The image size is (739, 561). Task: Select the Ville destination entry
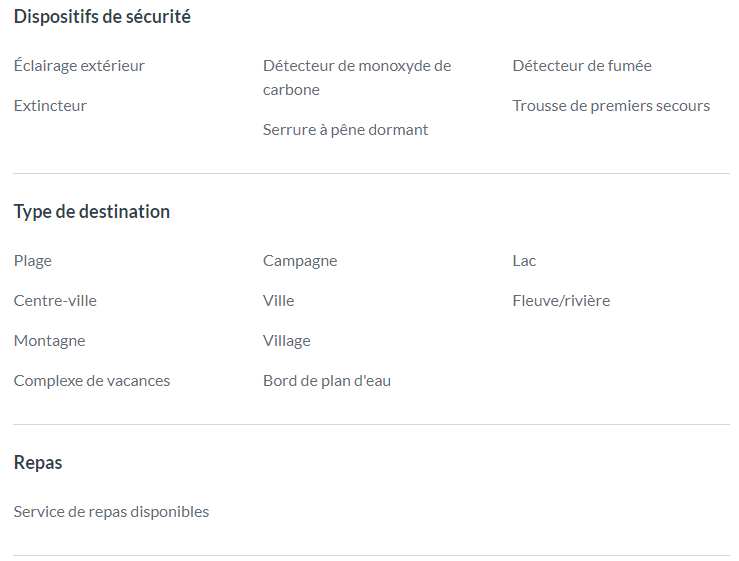279,301
